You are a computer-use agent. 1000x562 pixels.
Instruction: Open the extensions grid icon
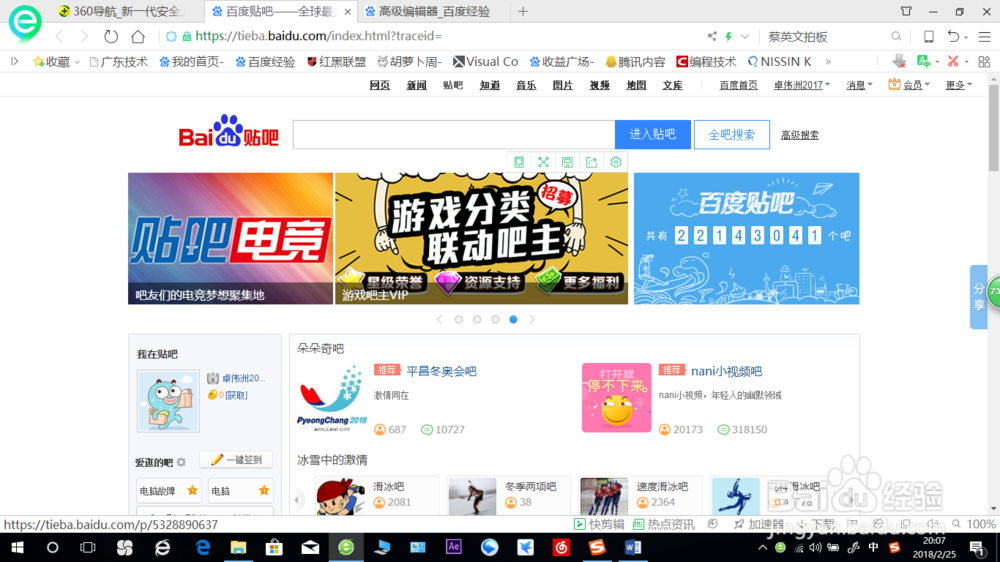(984, 61)
